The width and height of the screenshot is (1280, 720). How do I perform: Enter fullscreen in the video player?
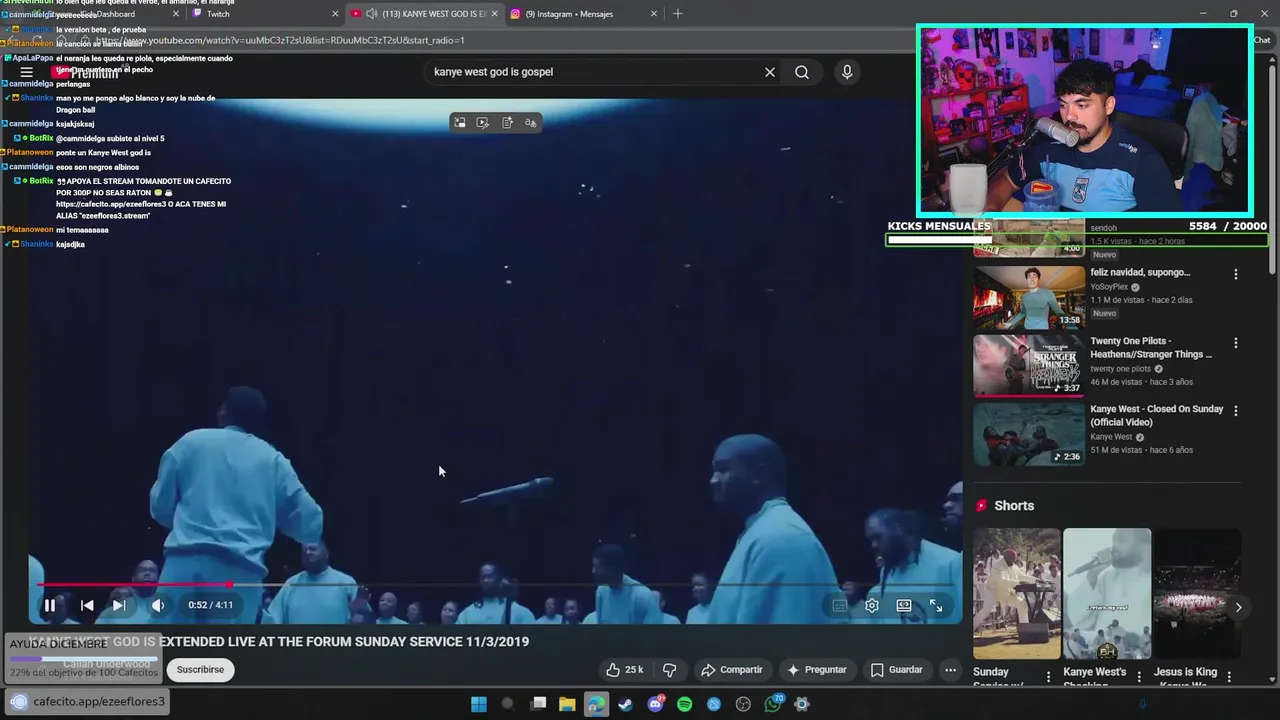click(936, 605)
